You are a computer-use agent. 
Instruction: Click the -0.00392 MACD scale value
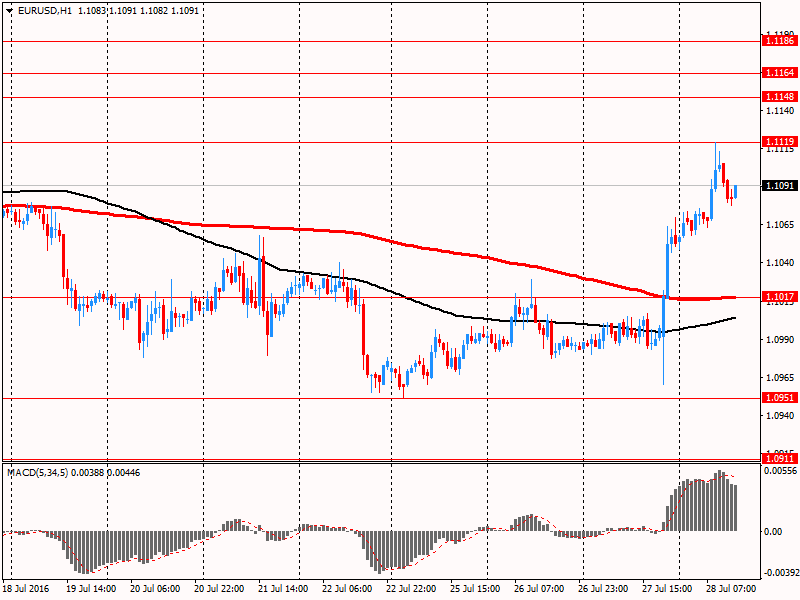[x=781, y=573]
